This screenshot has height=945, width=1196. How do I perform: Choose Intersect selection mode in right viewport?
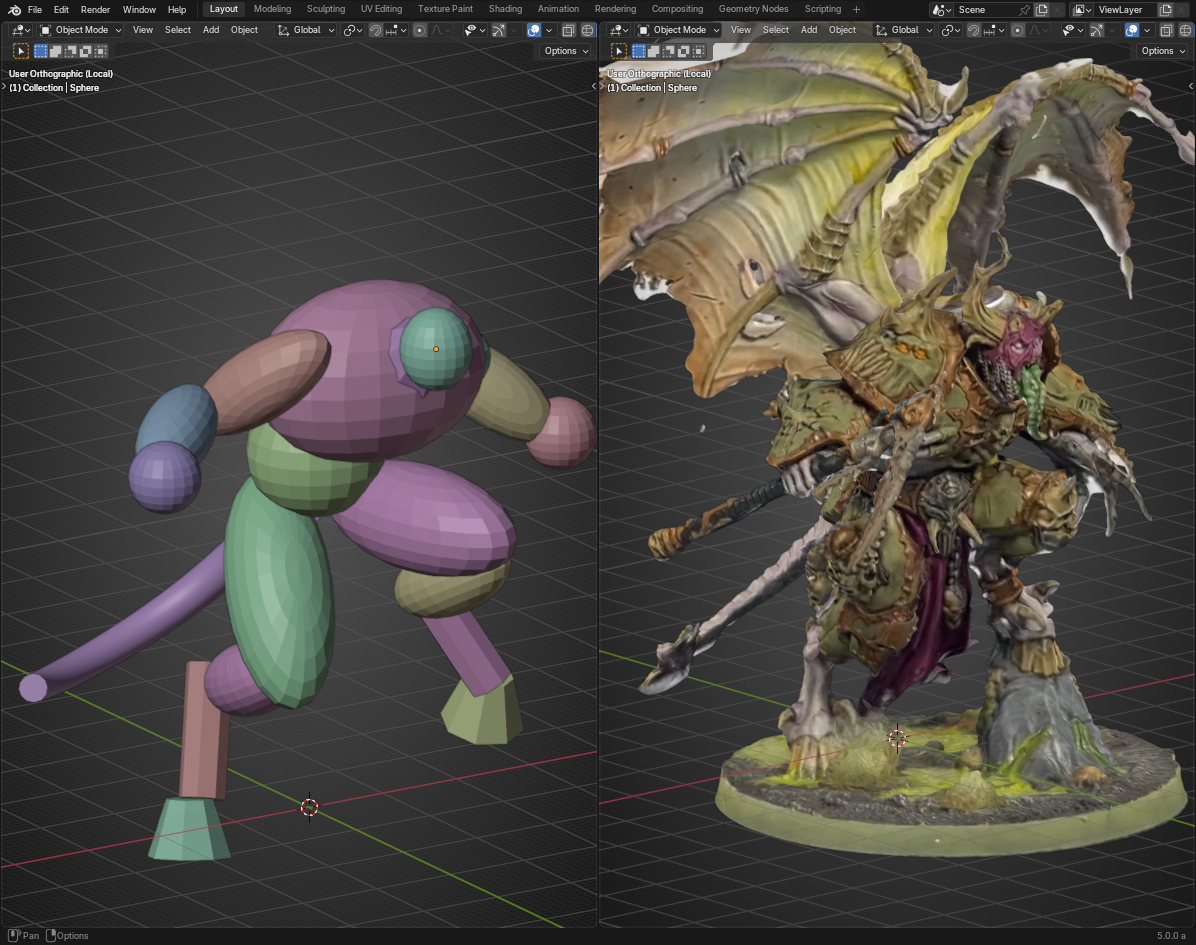698,51
